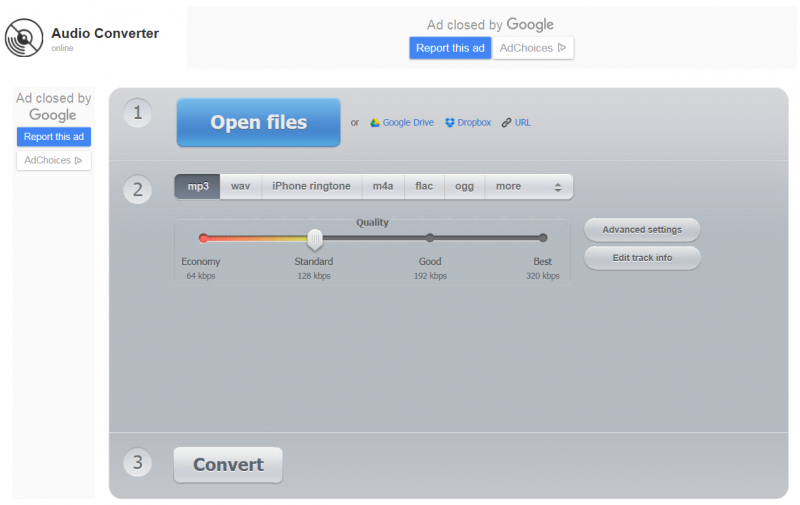Click the Audio Converter title text

click(105, 33)
